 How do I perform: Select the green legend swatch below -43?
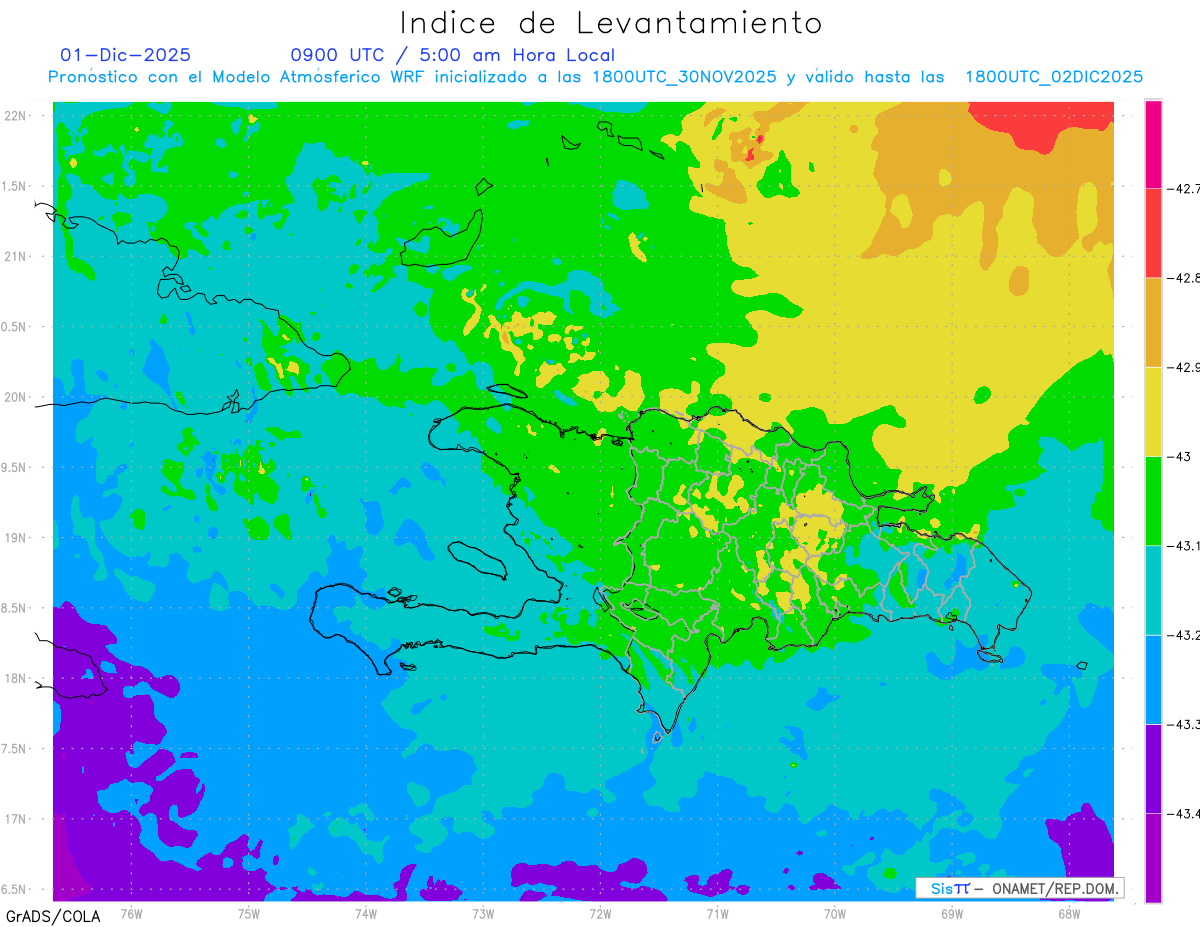[1153, 501]
